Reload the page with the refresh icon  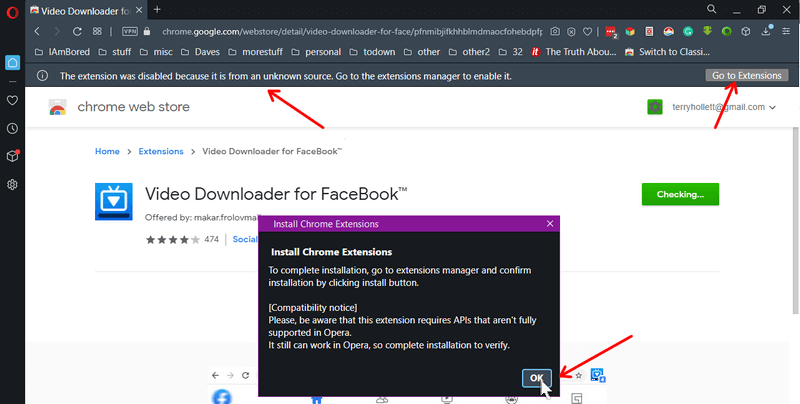coord(77,32)
